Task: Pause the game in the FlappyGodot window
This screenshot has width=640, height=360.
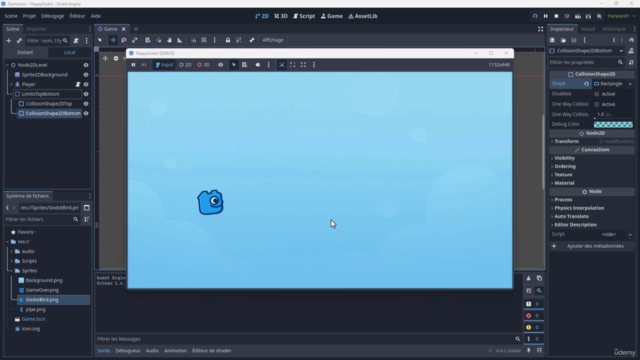Action: 133,64
